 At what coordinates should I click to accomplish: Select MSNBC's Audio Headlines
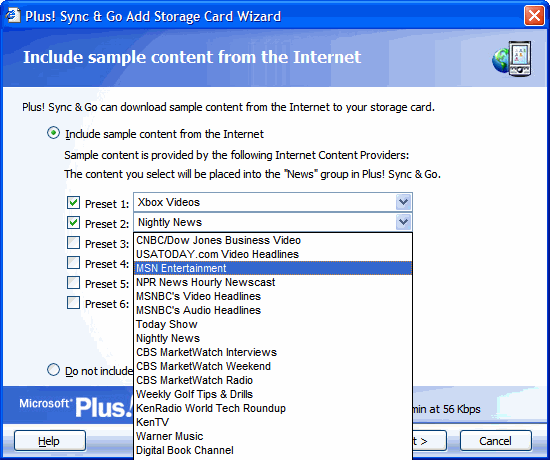(x=273, y=311)
